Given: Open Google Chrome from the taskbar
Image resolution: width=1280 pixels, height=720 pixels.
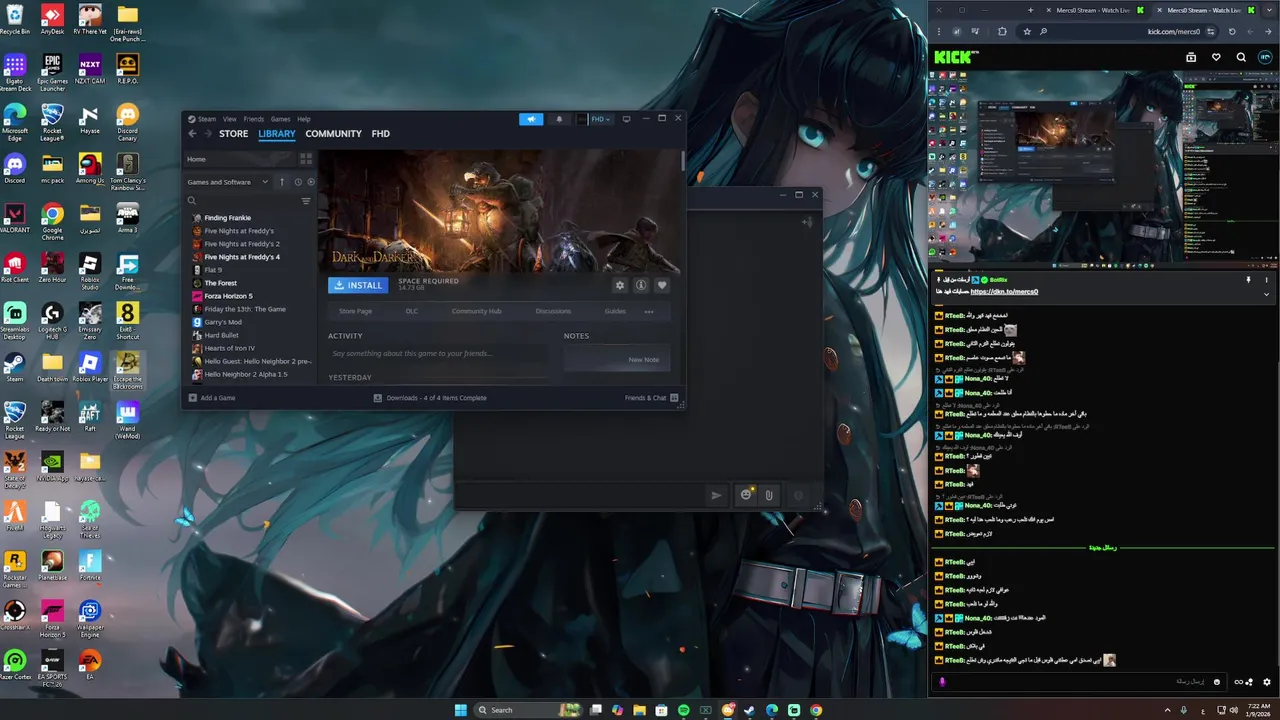Looking at the screenshot, I should point(816,710).
